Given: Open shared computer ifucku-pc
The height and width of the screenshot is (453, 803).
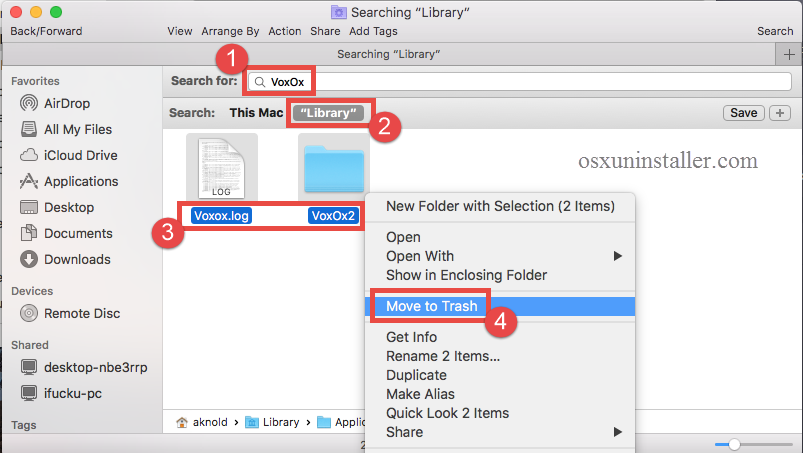Looking at the screenshot, I should coord(61,394).
